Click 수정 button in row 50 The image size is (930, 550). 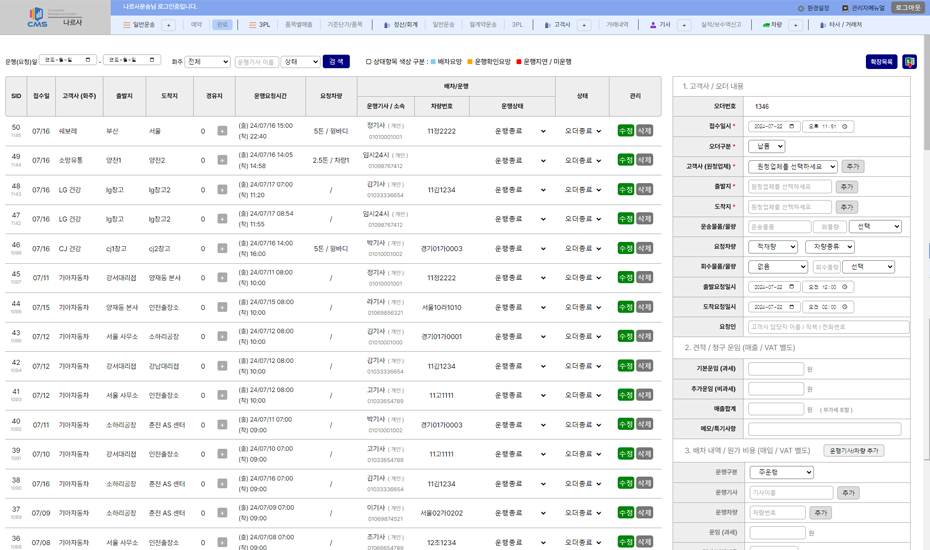626,131
